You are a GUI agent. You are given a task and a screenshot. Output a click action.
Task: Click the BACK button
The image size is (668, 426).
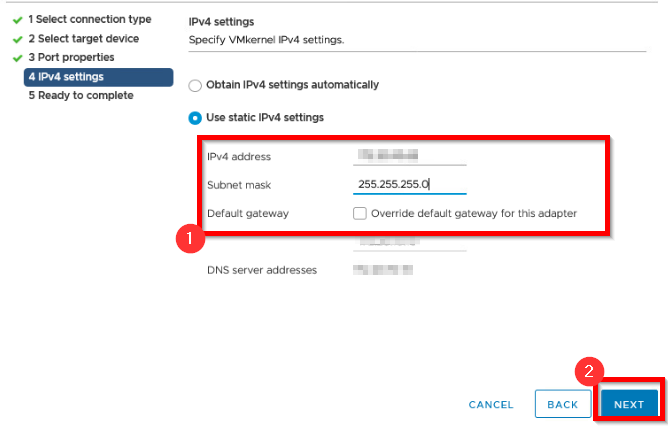[563, 404]
